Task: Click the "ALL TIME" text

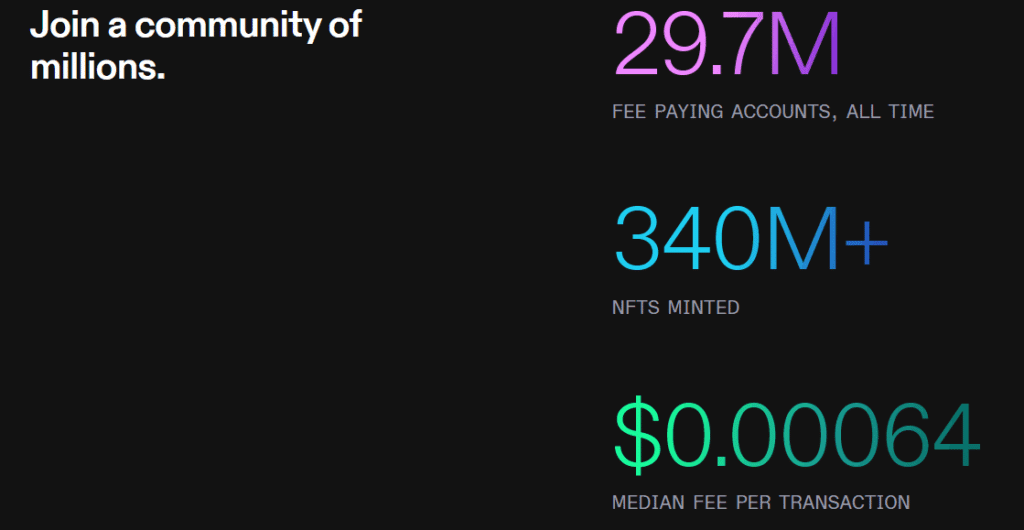Action: click(x=890, y=112)
